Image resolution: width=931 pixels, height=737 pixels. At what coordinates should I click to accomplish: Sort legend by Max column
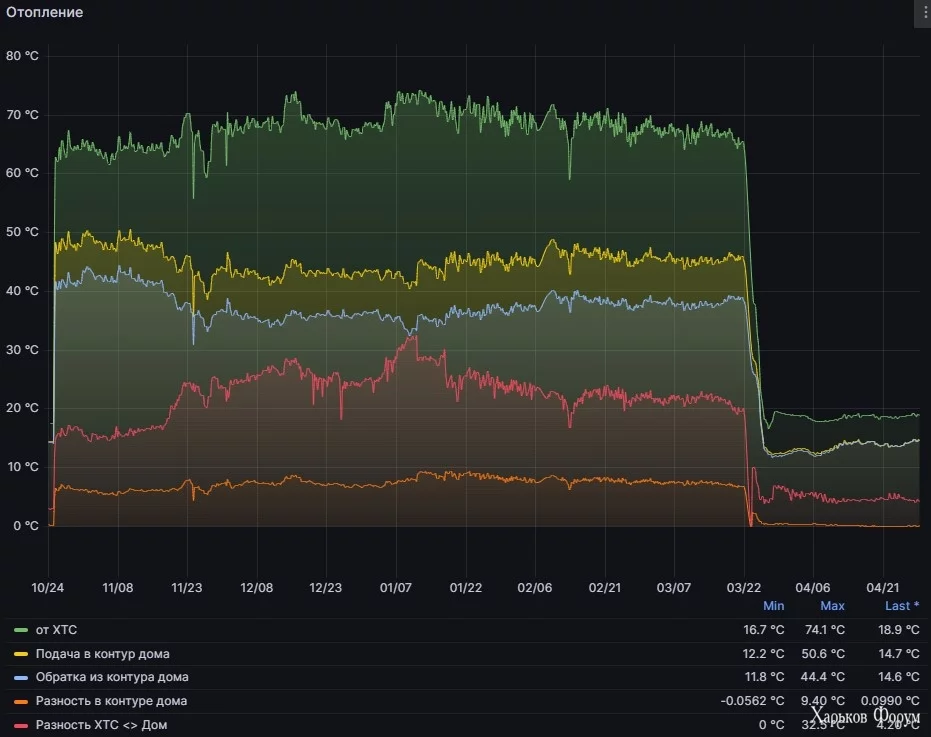pyautogui.click(x=832, y=606)
